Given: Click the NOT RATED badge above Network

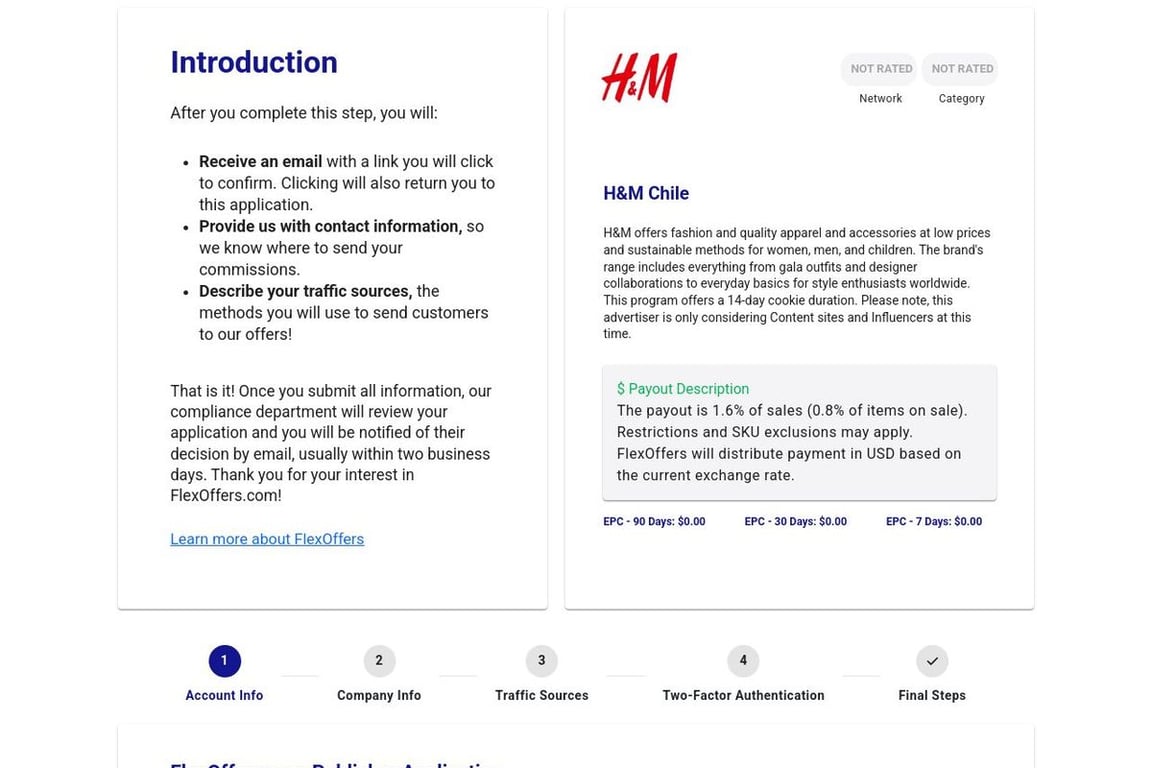Looking at the screenshot, I should [880, 68].
